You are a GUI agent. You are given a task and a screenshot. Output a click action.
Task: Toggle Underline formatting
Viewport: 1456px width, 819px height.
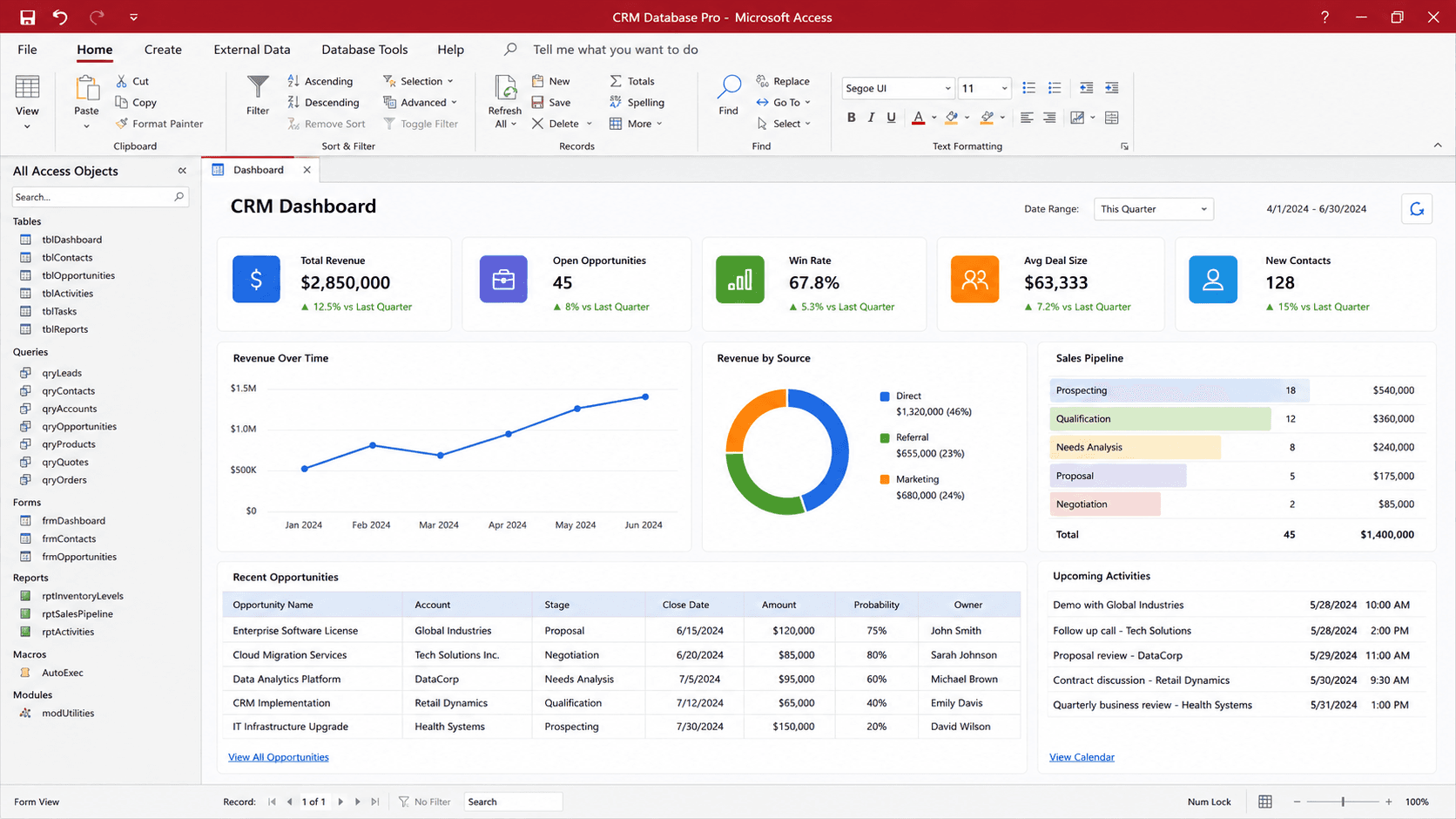click(x=891, y=118)
